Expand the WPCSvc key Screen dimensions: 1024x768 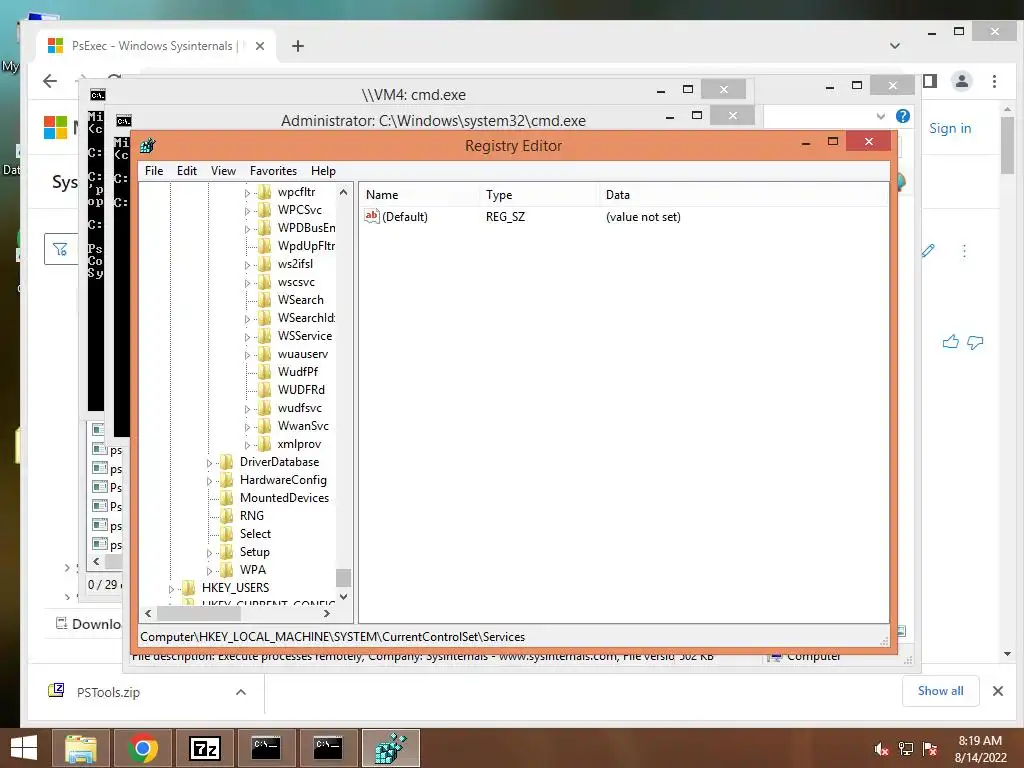click(248, 211)
